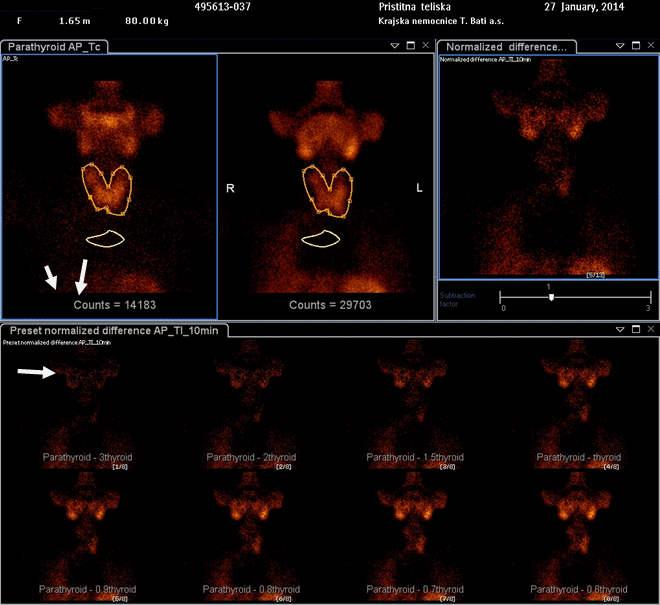Open the Preset normalized difference panel dropdown triangle
Image resolution: width=660 pixels, height=605 pixels.
[620, 329]
